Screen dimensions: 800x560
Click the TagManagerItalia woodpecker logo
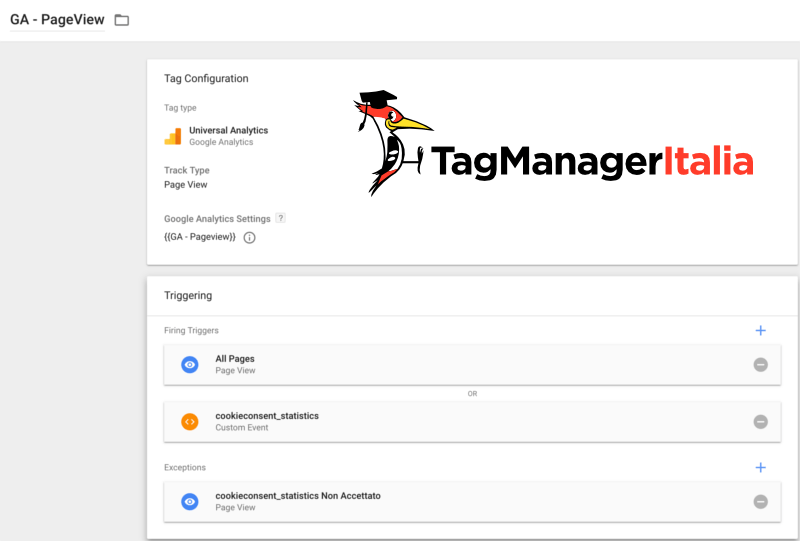point(553,143)
